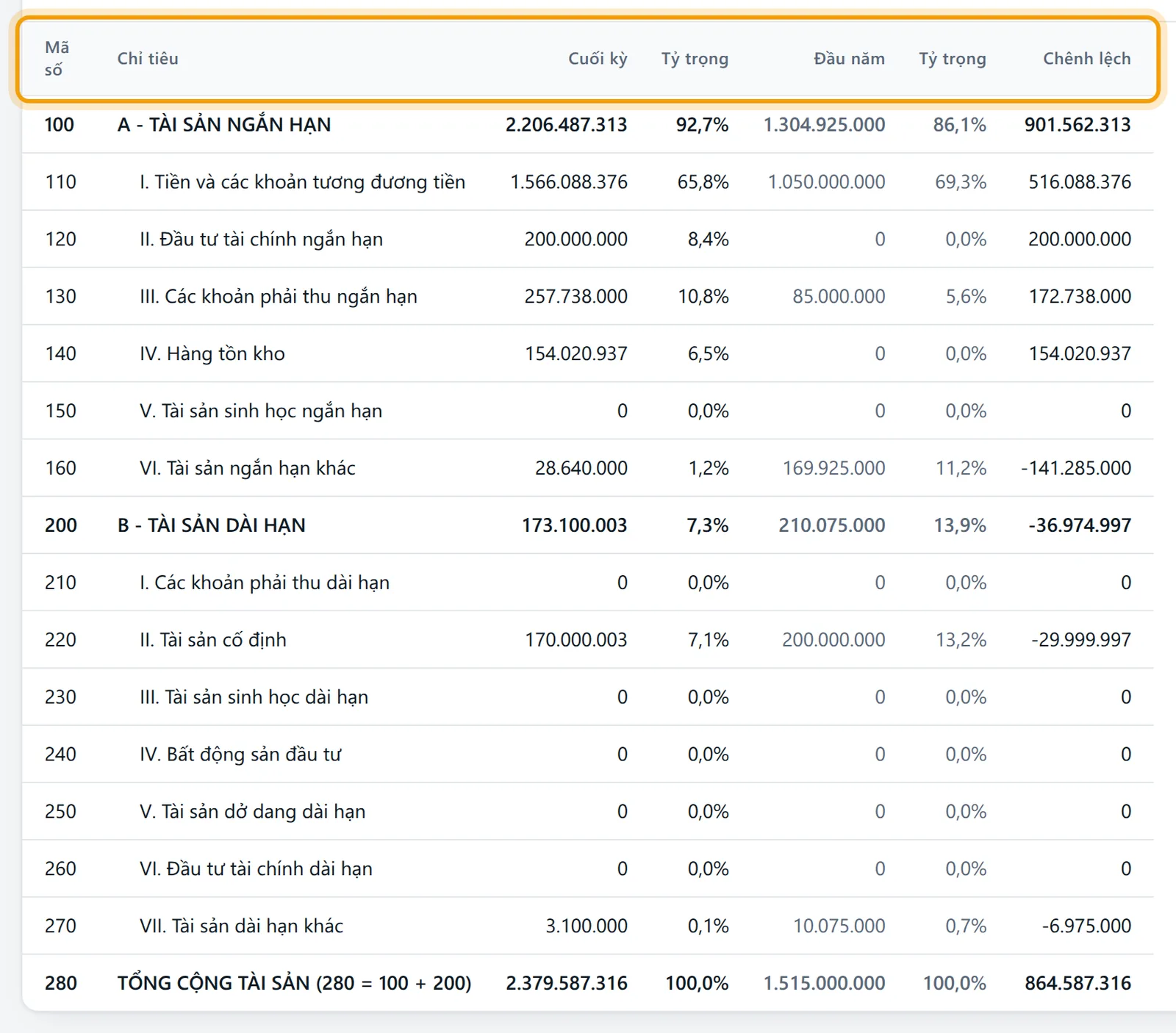1176x1033 pixels.
Task: Select 'V. Tài sản sinh học ngắn hạn'
Action: point(261,411)
